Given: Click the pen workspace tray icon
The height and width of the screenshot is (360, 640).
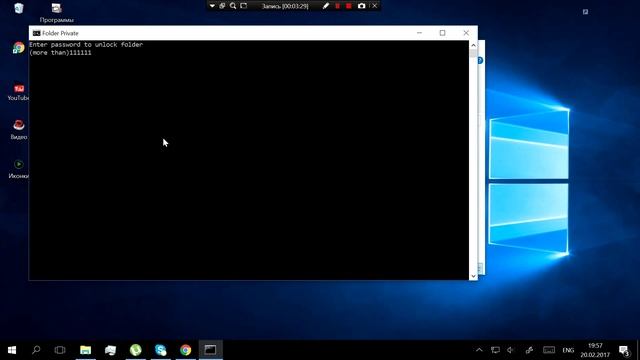Looking at the screenshot, I should 529,350.
